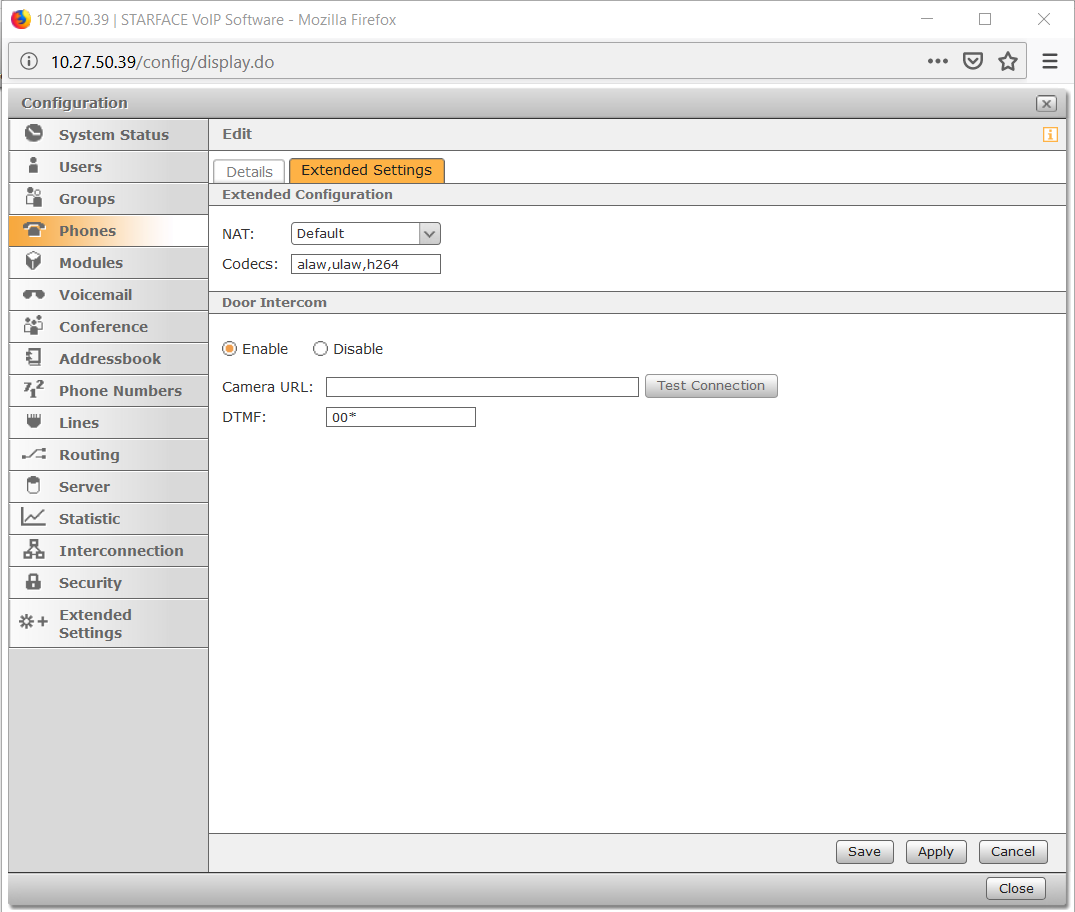1075x912 pixels.
Task: Click the Apply button
Action: (936, 852)
